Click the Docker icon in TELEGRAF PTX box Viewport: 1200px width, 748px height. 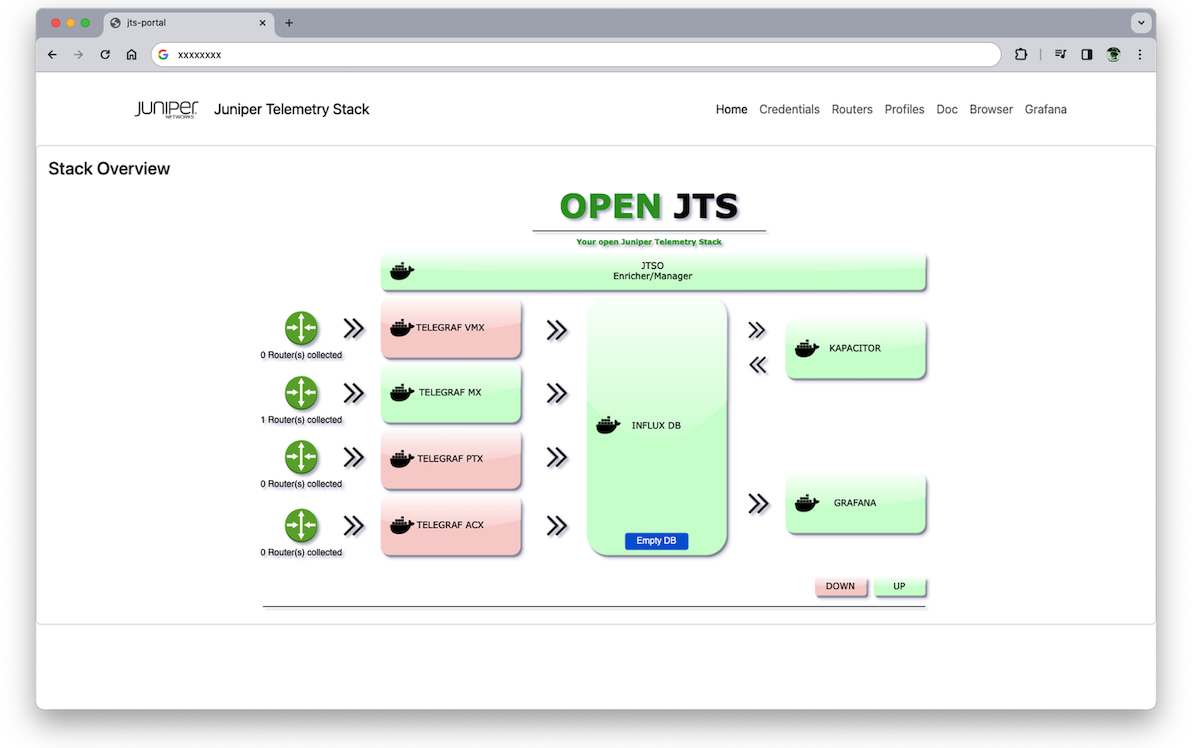[x=402, y=458]
